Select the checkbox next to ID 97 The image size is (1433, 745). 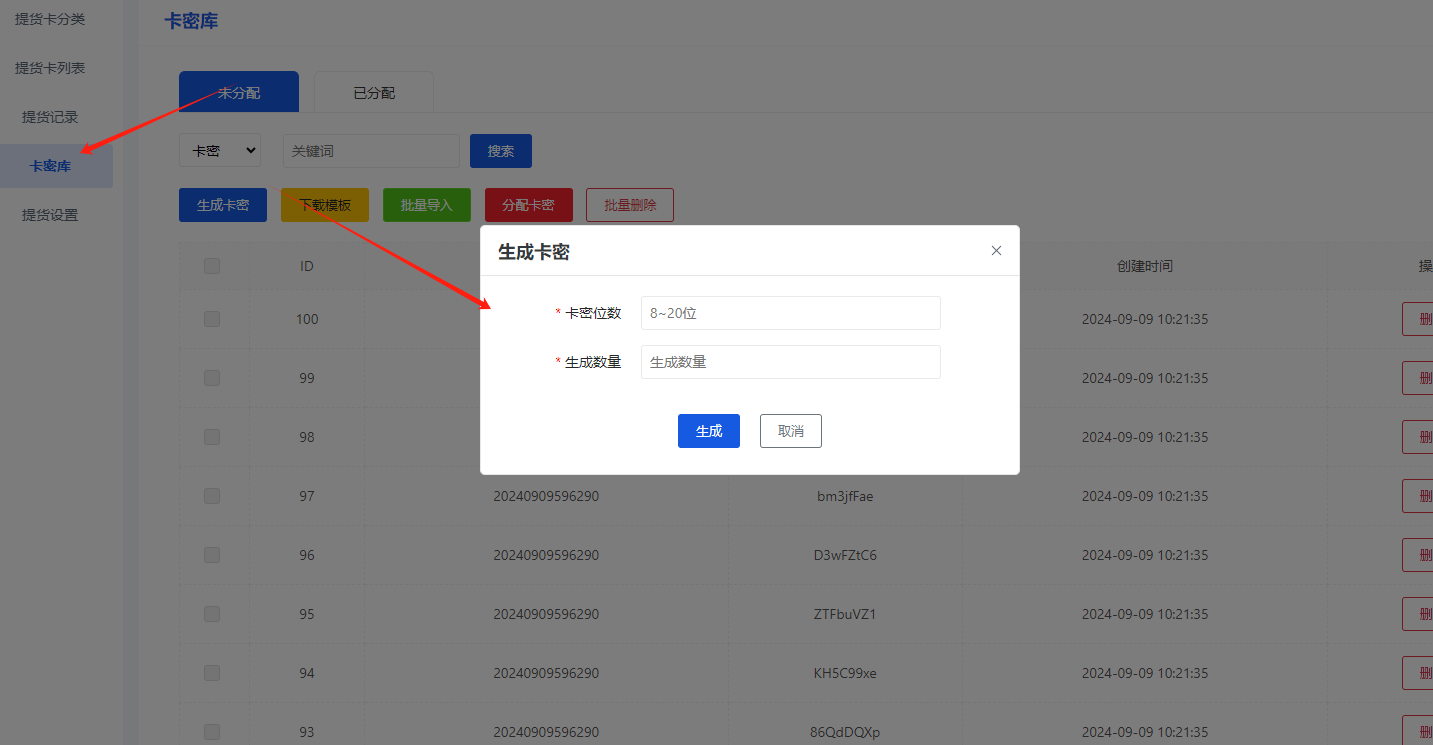211,495
